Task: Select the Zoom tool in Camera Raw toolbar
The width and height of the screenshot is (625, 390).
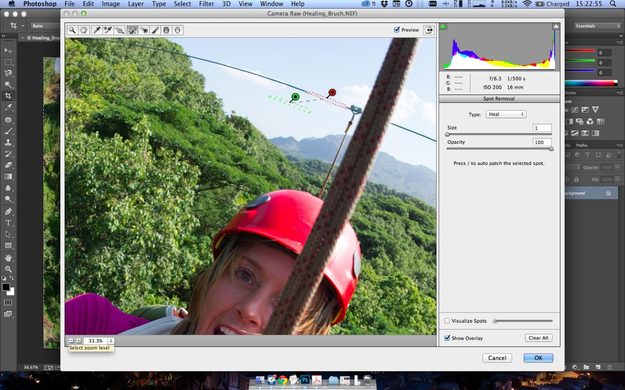Action: tap(72, 30)
